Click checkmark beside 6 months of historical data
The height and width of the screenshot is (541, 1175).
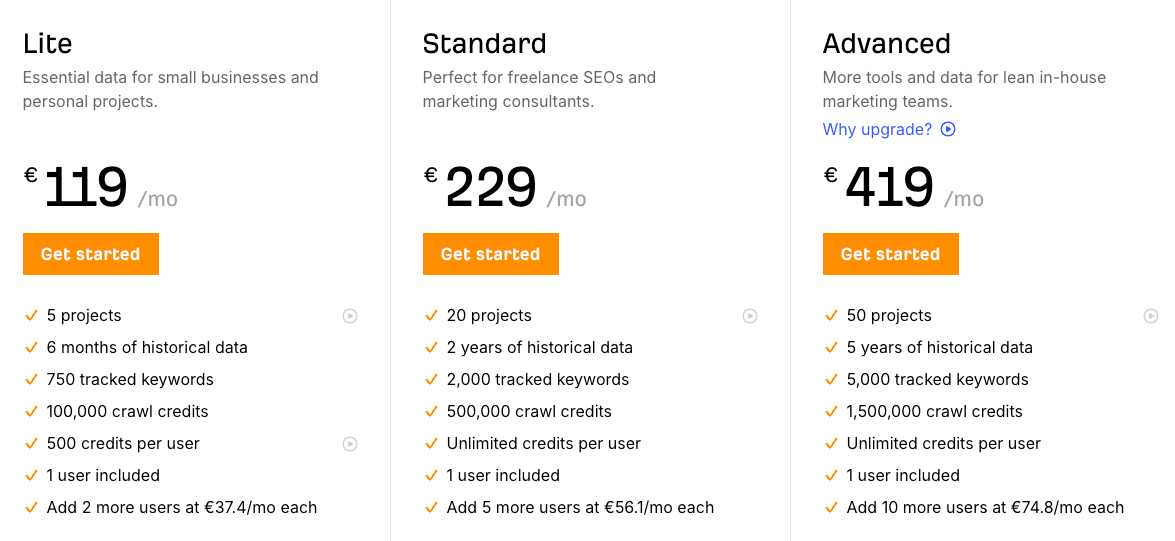click(31, 348)
